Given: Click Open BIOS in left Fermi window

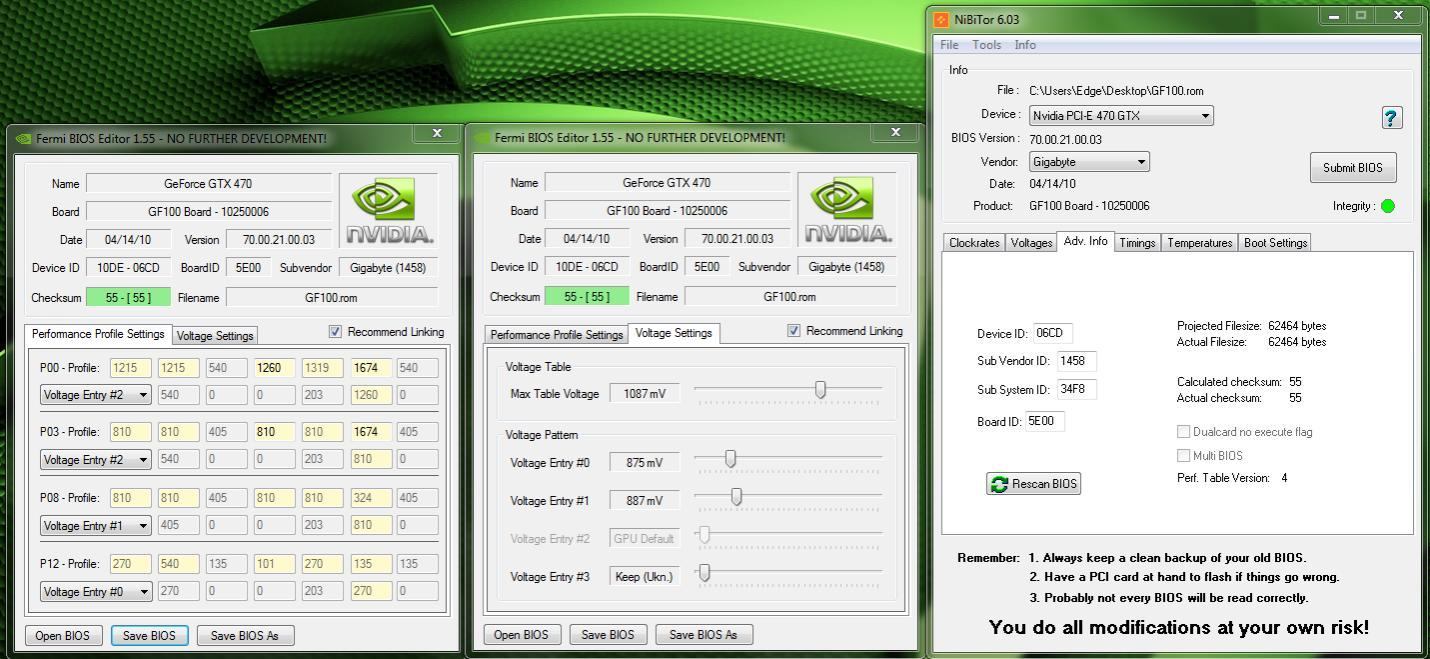Looking at the screenshot, I should pyautogui.click(x=63, y=636).
